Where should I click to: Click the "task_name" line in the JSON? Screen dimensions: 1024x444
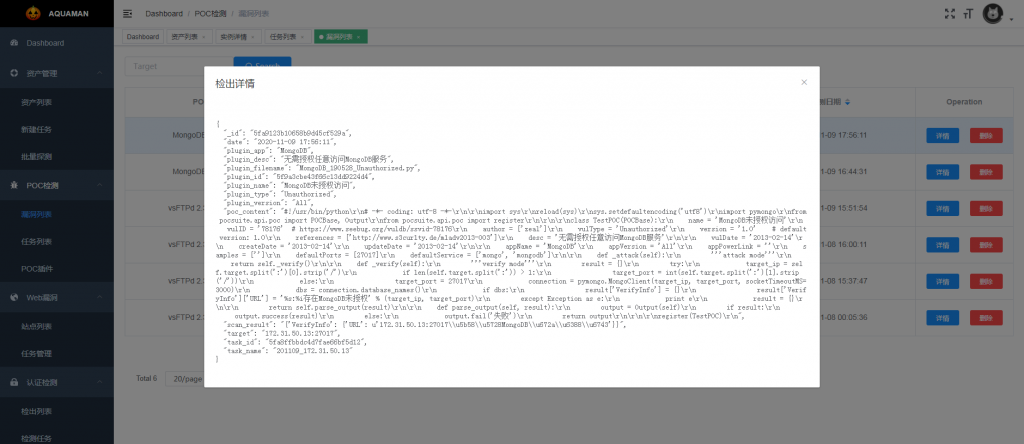(288, 351)
